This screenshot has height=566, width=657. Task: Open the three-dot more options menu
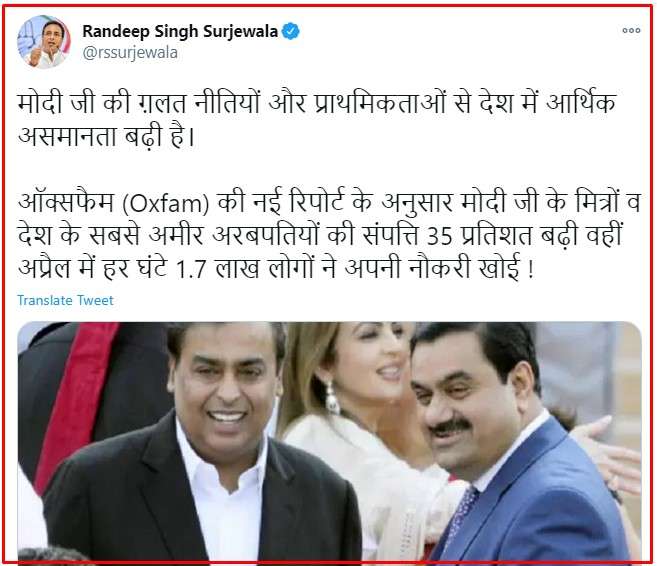[631, 31]
